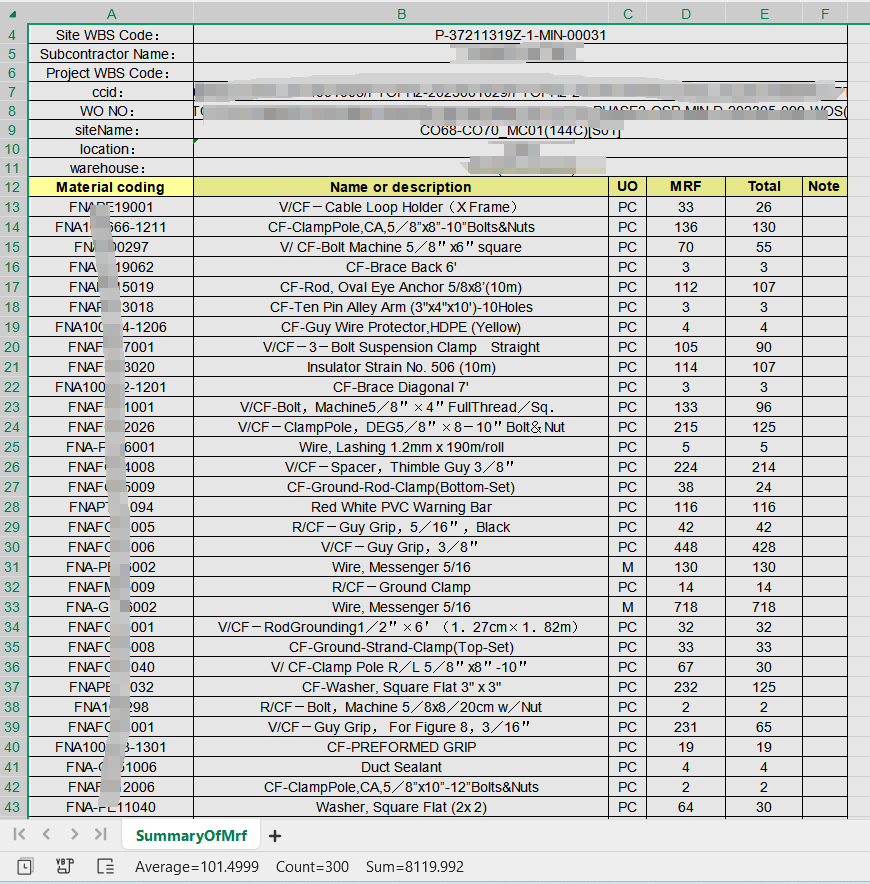Click the Material coding header cell
Image resolution: width=870 pixels, height=884 pixels.
[x=111, y=187]
